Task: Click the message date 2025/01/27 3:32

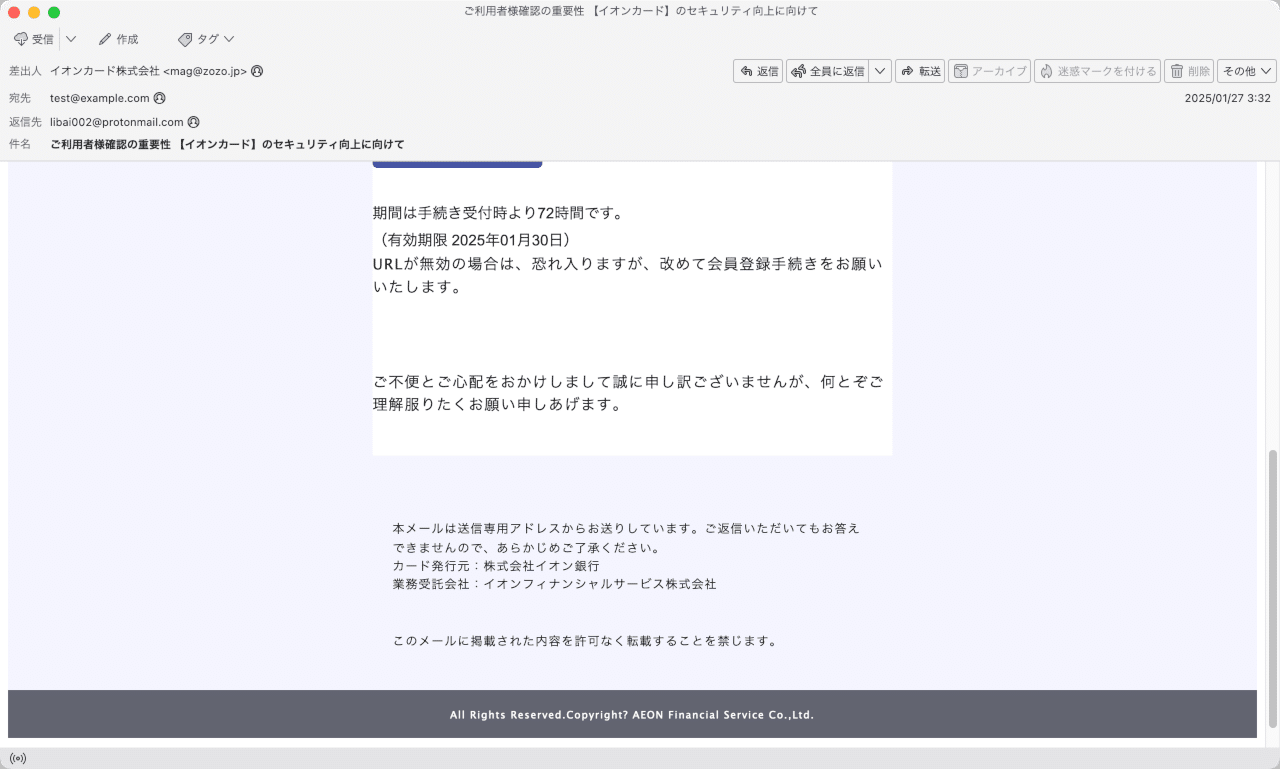Action: (1227, 98)
